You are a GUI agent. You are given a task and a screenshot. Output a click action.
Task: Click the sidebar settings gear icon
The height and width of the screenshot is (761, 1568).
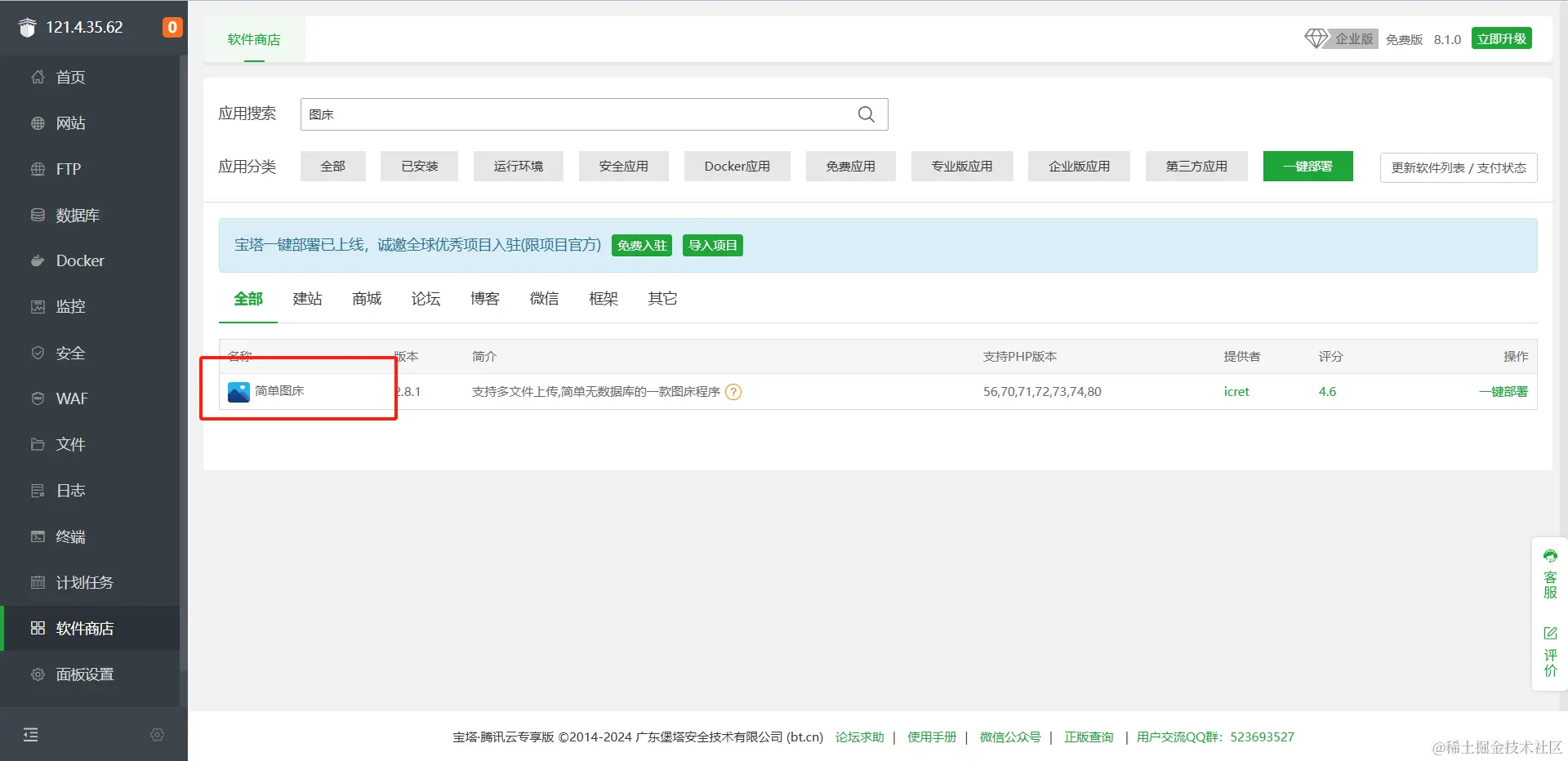(x=158, y=735)
